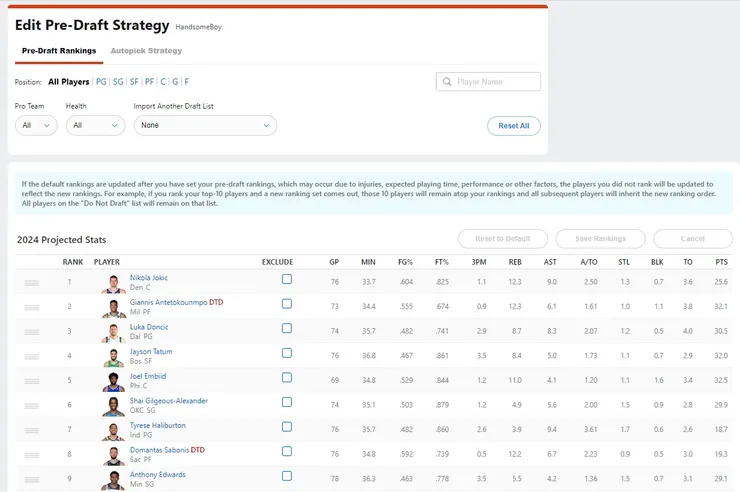Click Nikola Jokic's headshot photo
This screenshot has height=492, width=740.
(113, 284)
